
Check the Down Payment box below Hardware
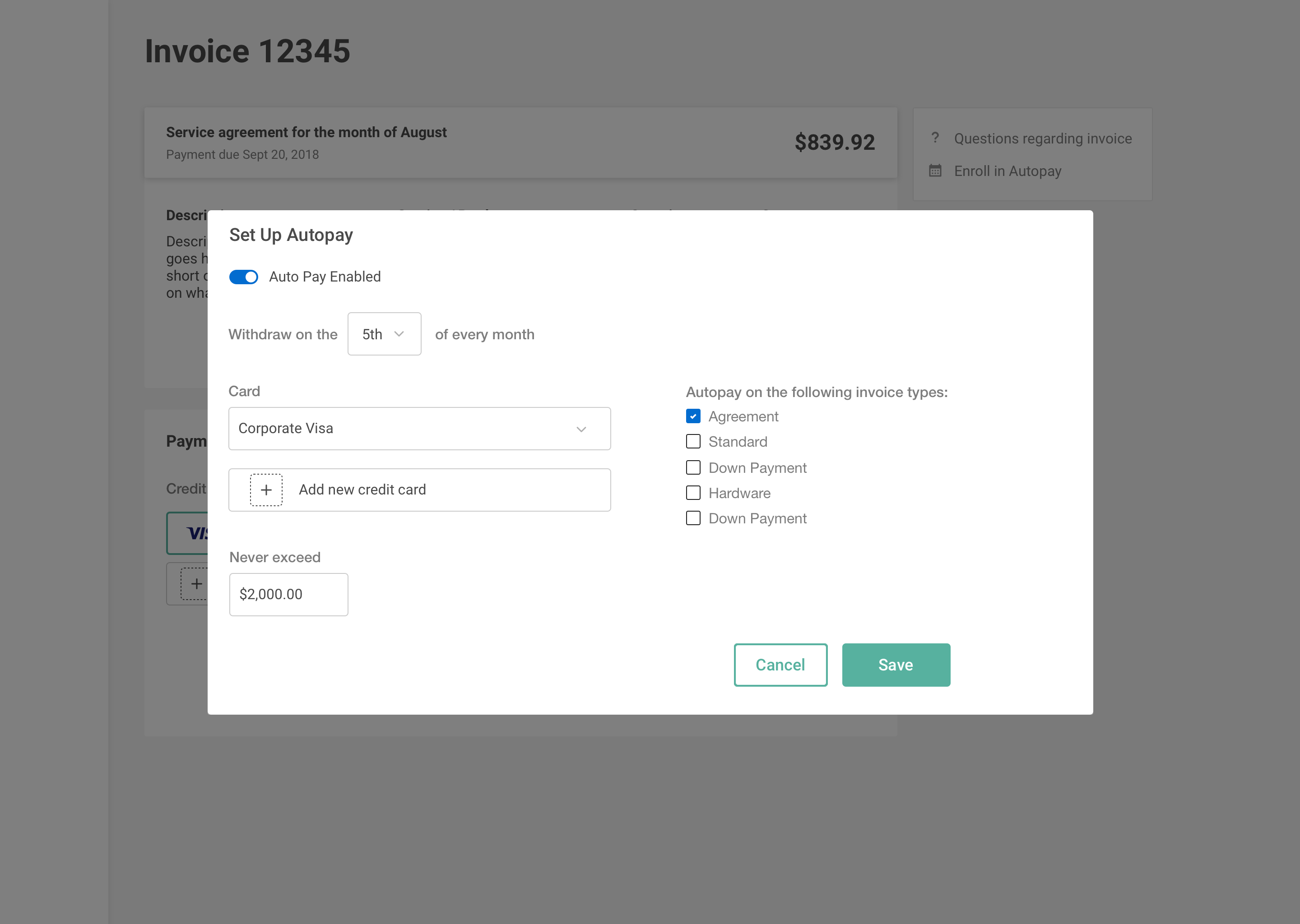(693, 518)
